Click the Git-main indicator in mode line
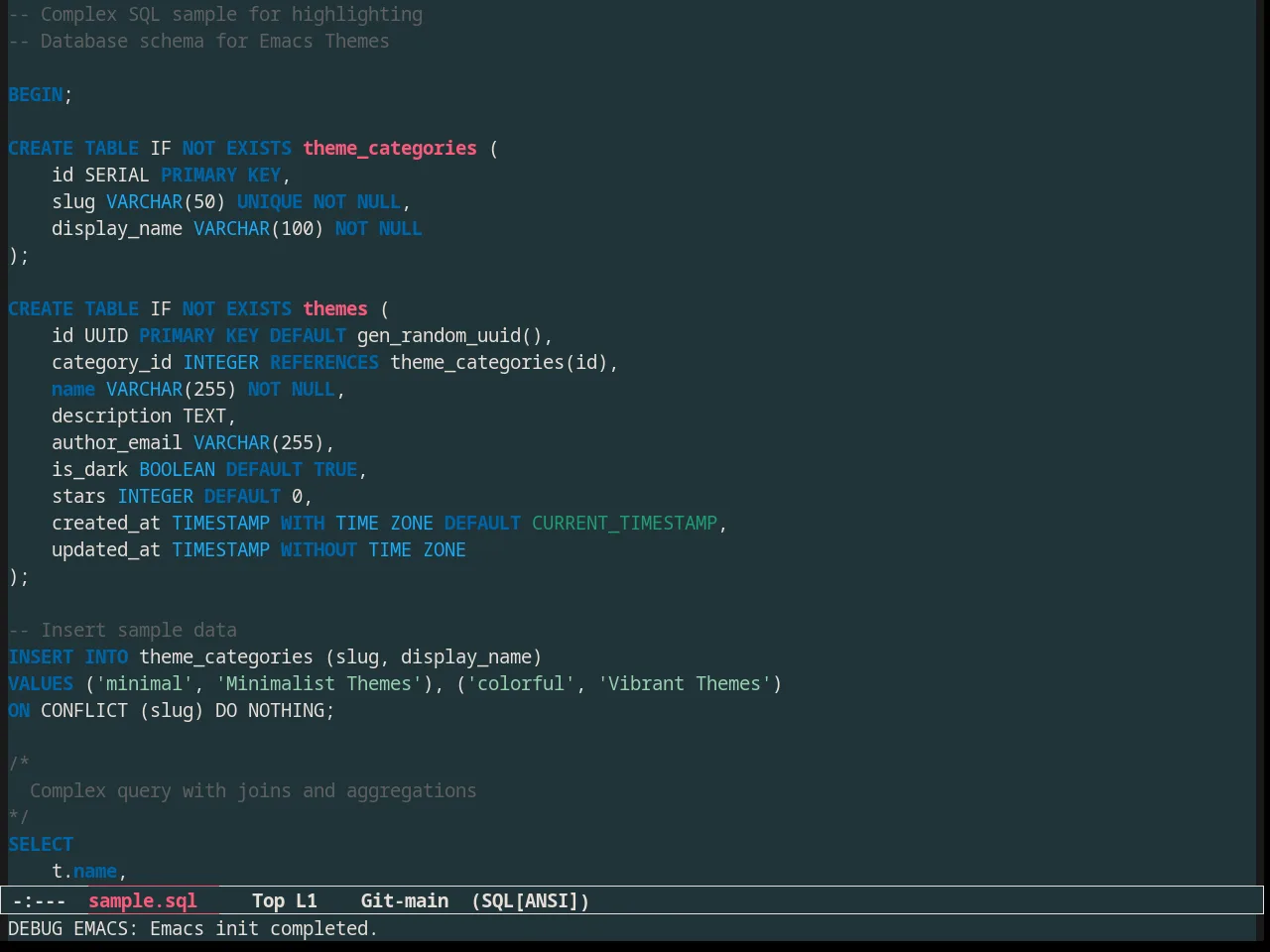 (405, 900)
